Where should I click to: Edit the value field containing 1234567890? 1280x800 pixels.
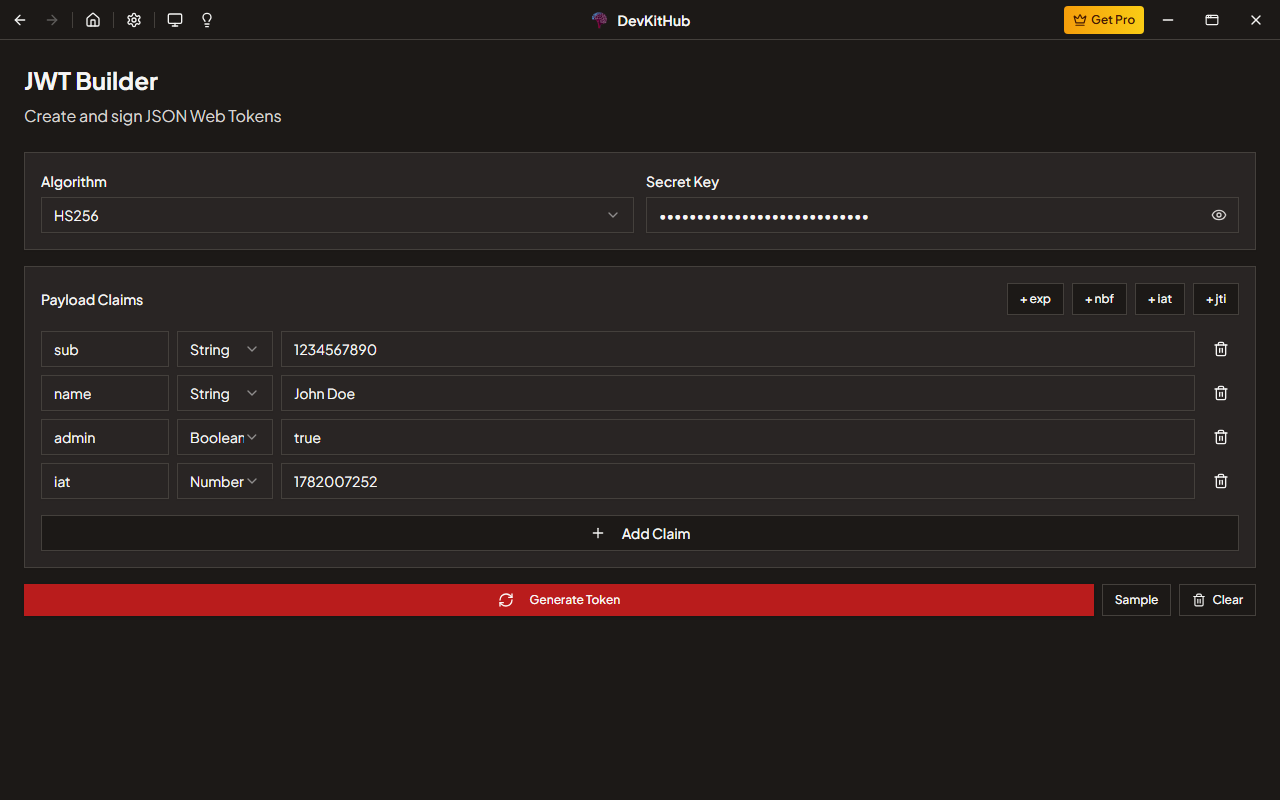[x=738, y=349]
